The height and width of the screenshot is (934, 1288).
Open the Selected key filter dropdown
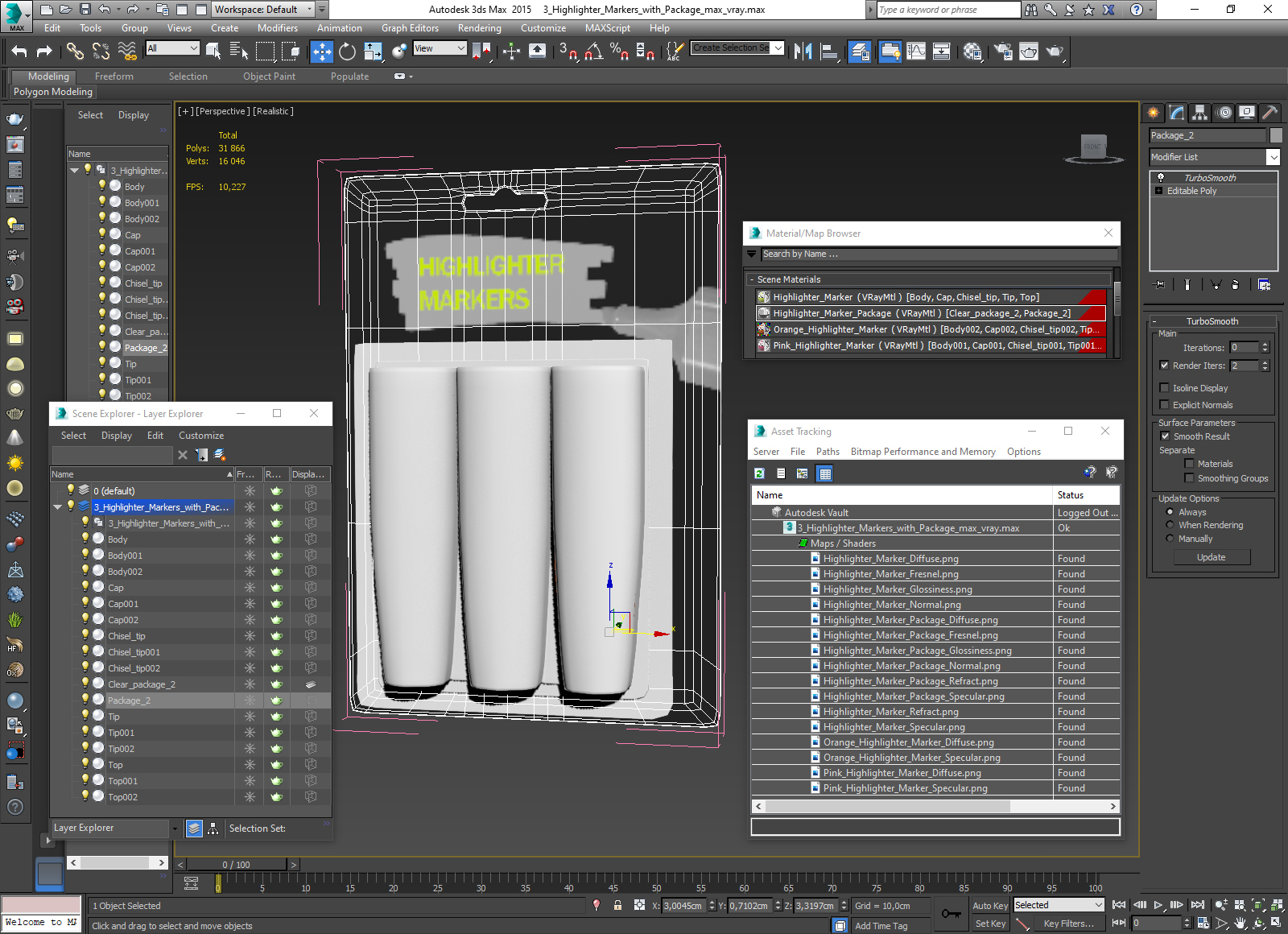(1057, 905)
